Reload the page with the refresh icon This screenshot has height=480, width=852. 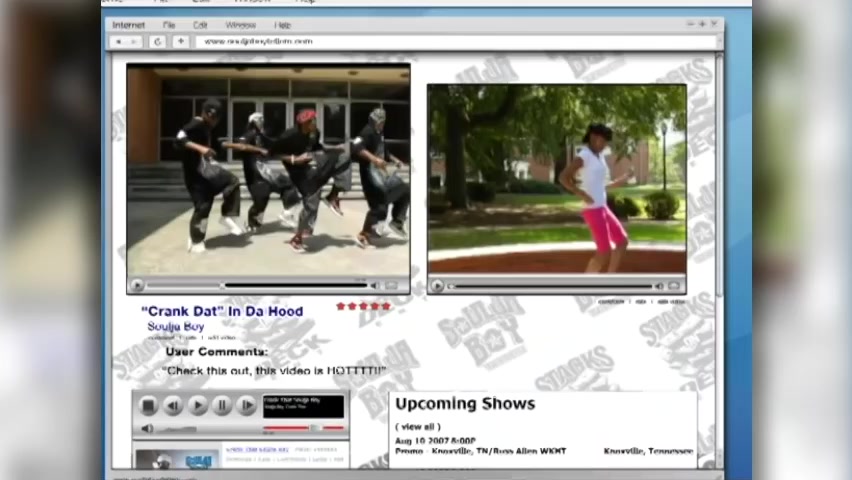click(158, 41)
